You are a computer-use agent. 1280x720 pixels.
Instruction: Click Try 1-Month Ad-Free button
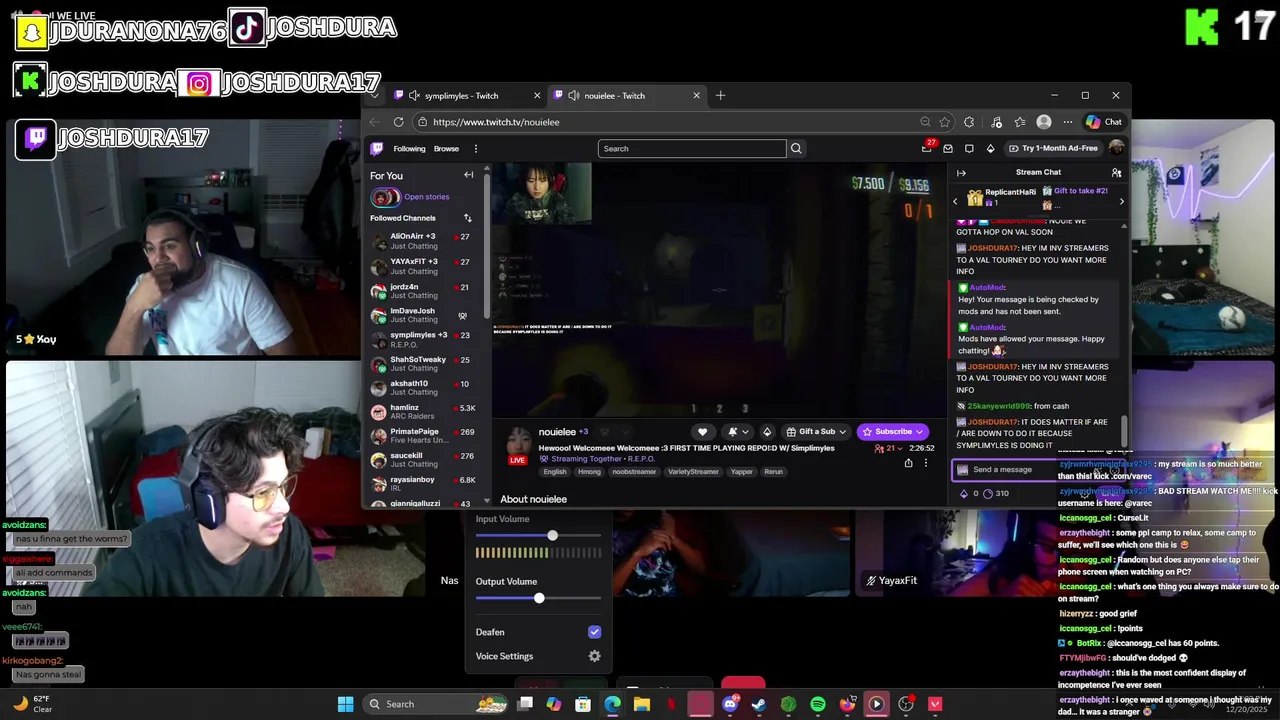(x=1052, y=149)
